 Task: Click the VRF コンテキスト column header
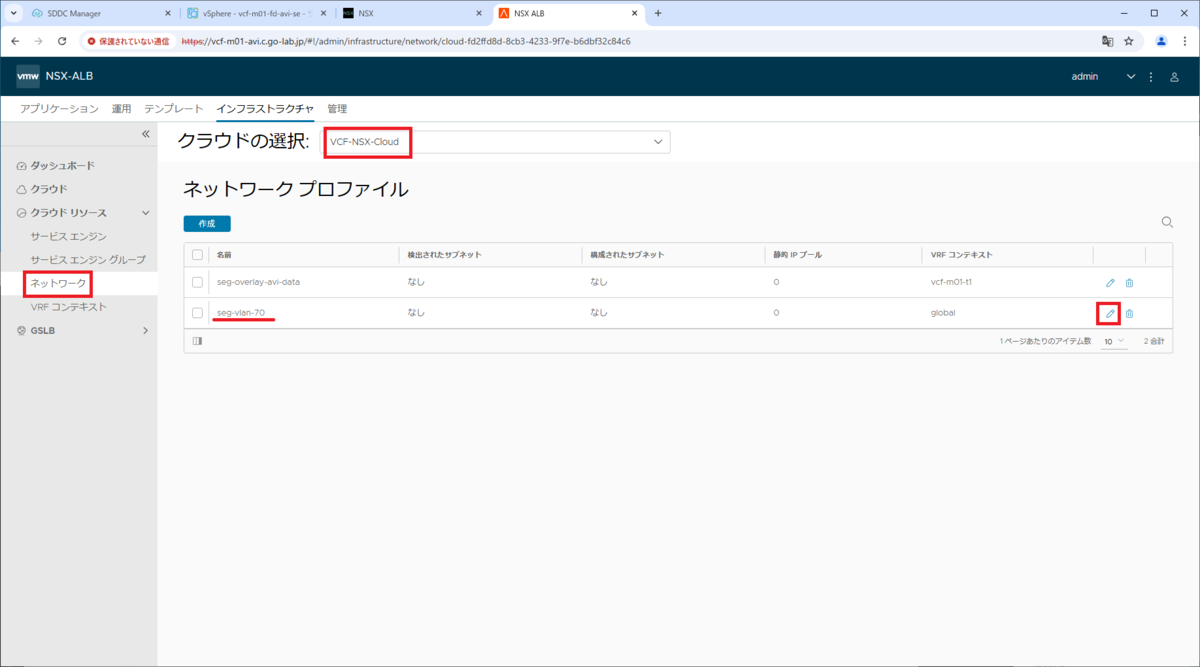(x=961, y=255)
